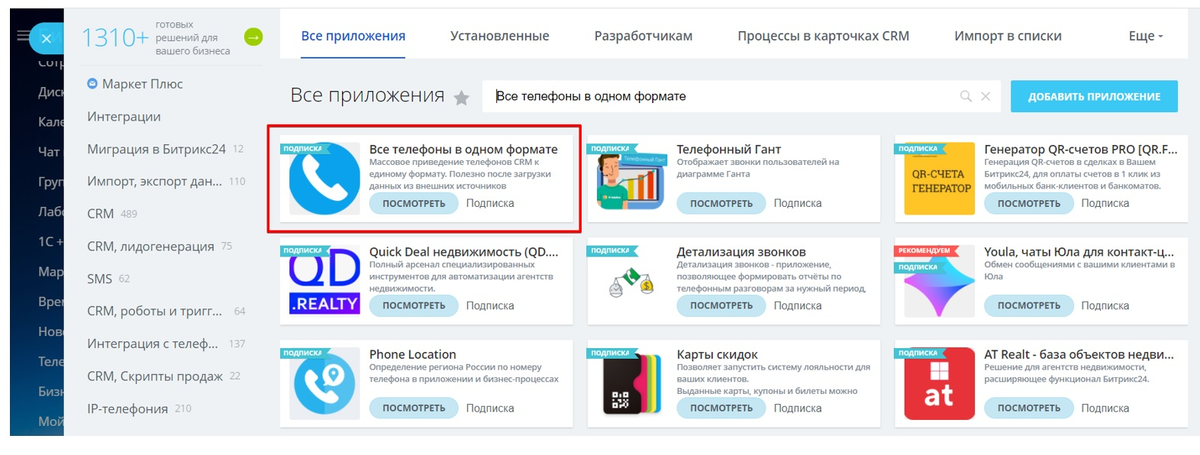
Task: Click ПОСМОТРЕТЬ for Генератор QR-счетов PRO
Action: 1028,203
